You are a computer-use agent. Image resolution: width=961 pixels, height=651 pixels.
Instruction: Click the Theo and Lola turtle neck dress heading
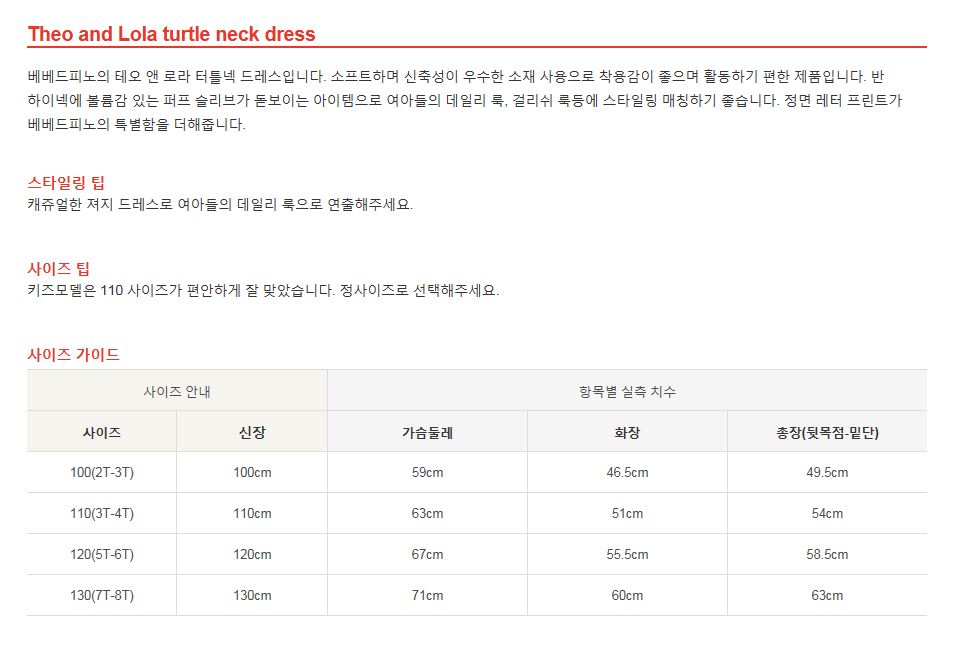click(171, 34)
